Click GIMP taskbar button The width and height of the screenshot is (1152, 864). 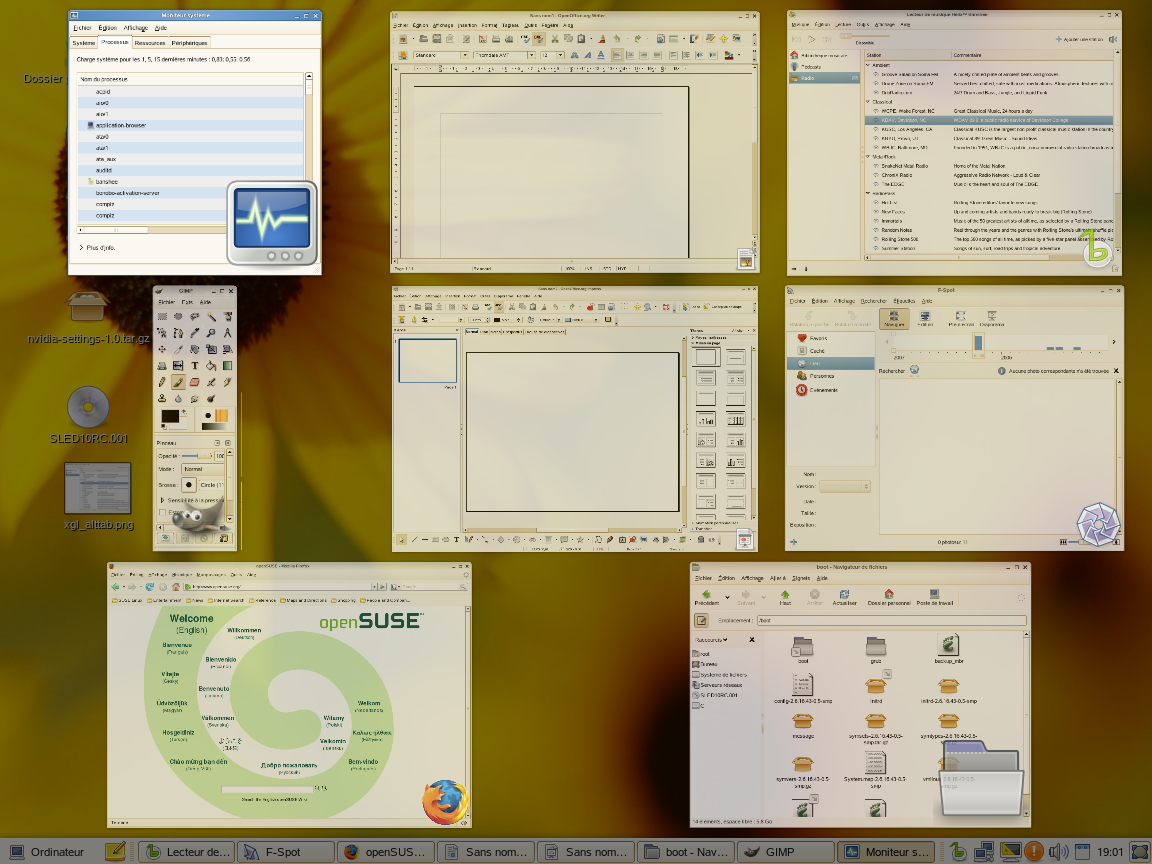coord(785,852)
